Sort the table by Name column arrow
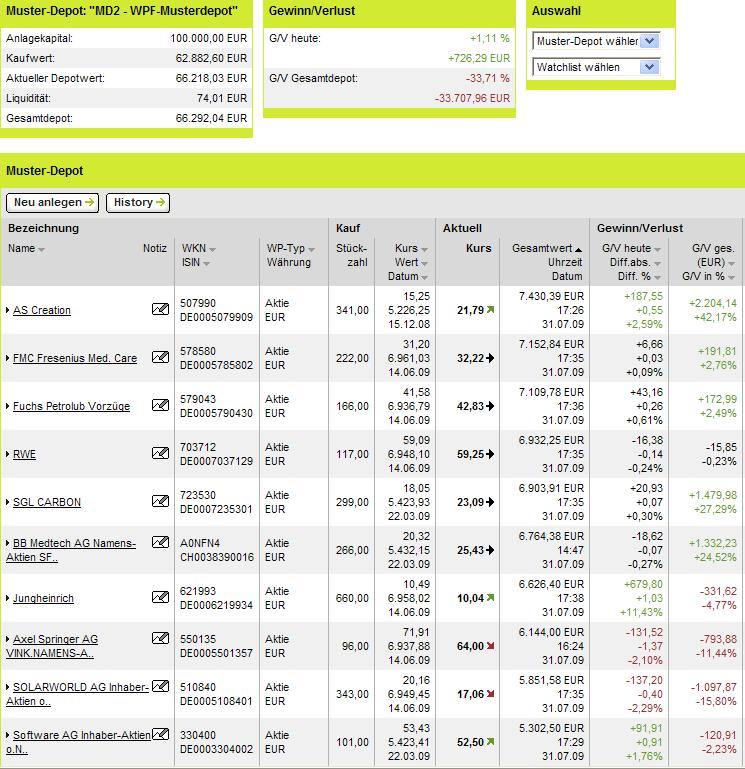Viewport: 745px width, 769px height. pyautogui.click(x=41, y=250)
